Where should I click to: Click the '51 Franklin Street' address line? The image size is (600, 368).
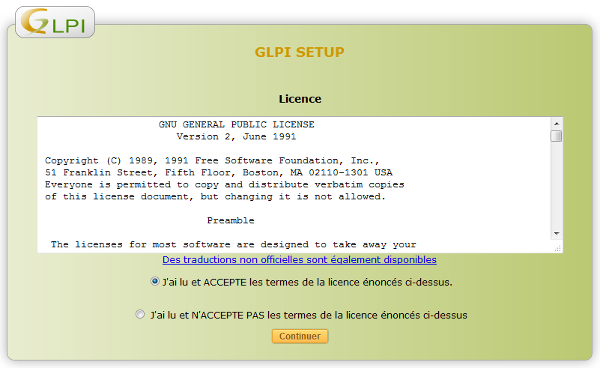[218, 173]
